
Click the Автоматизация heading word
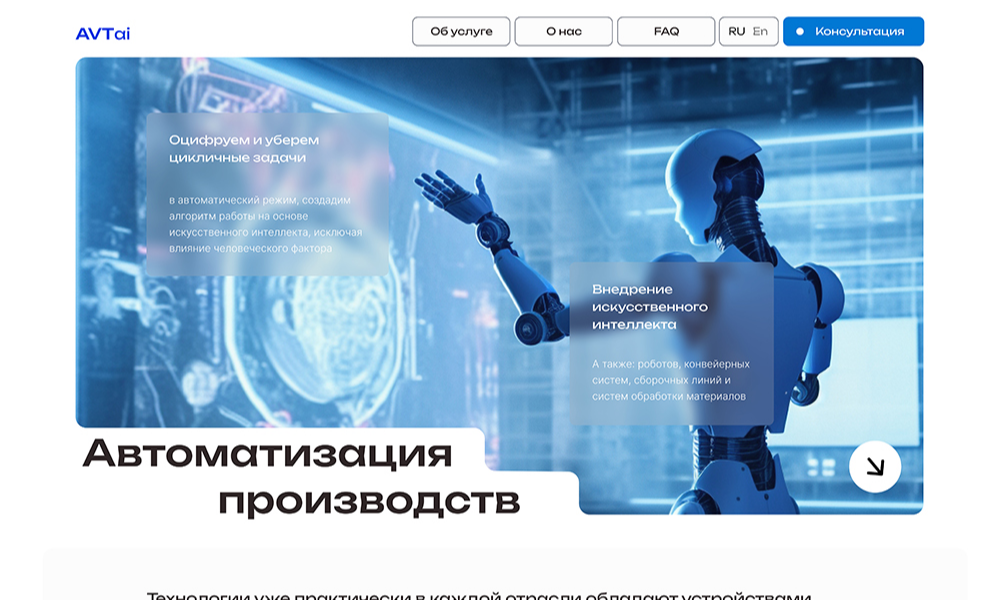268,453
